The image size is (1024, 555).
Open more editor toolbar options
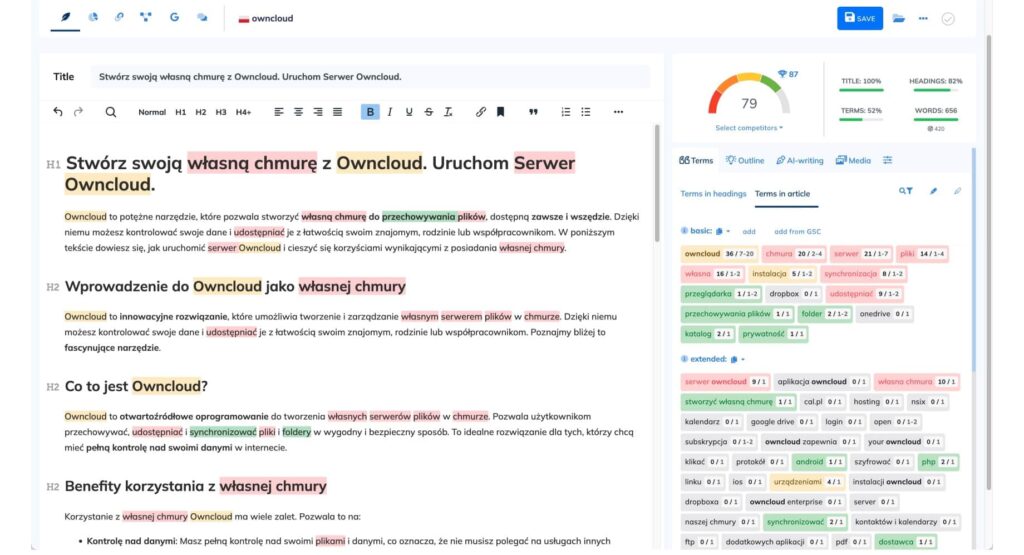point(618,112)
